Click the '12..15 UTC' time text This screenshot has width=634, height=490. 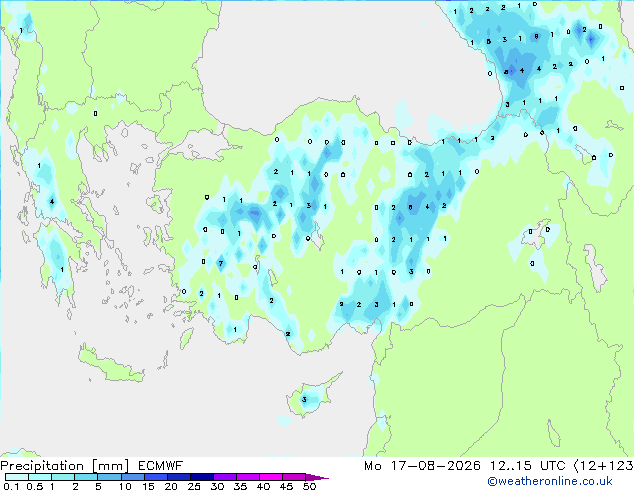click(527, 466)
